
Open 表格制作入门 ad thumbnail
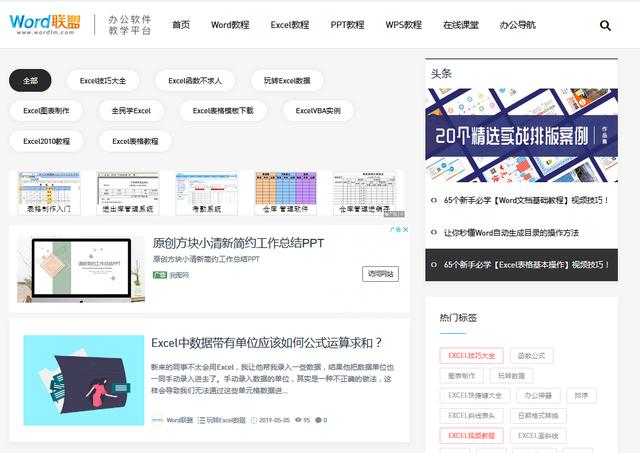(x=49, y=193)
